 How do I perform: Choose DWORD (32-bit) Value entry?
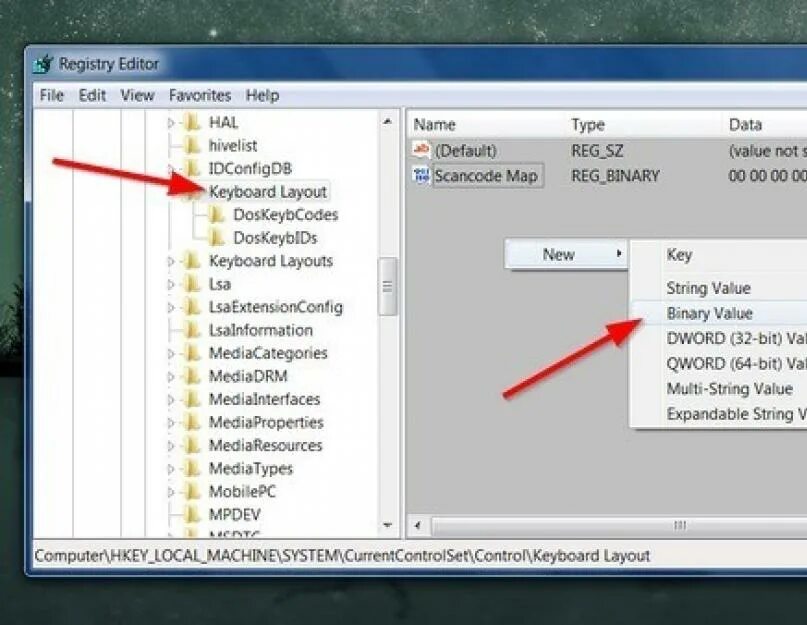point(720,338)
